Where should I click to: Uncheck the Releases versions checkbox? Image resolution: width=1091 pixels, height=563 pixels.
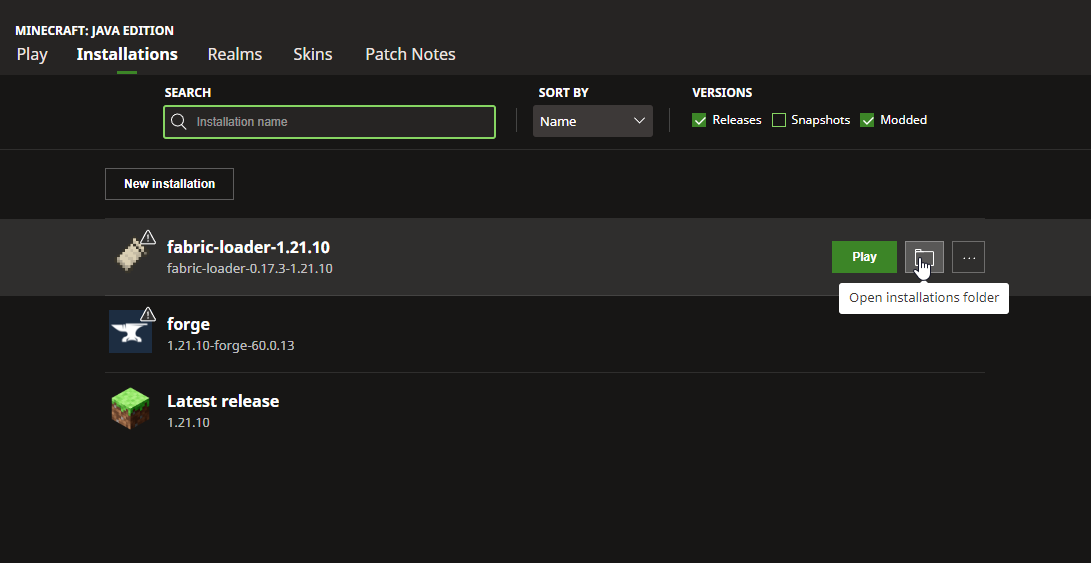pos(699,120)
